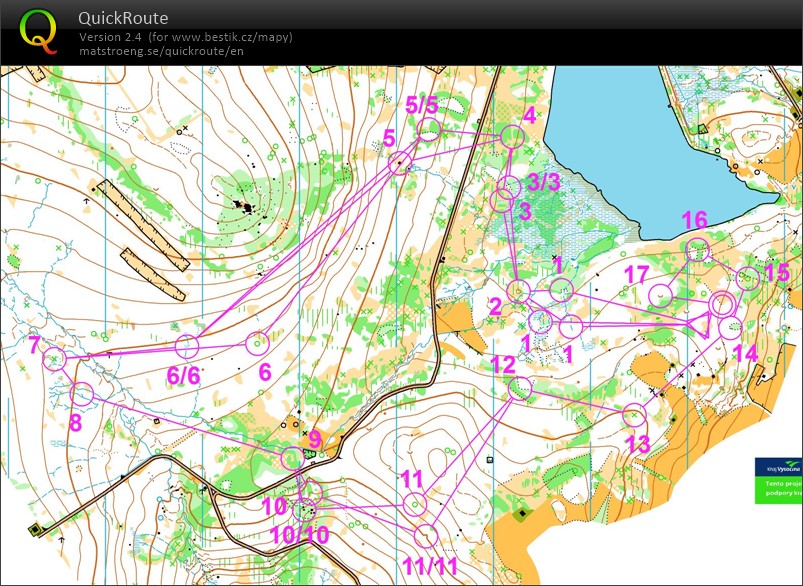Viewport: 803px width, 586px height.
Task: Select control circle 17
Action: pos(660,295)
